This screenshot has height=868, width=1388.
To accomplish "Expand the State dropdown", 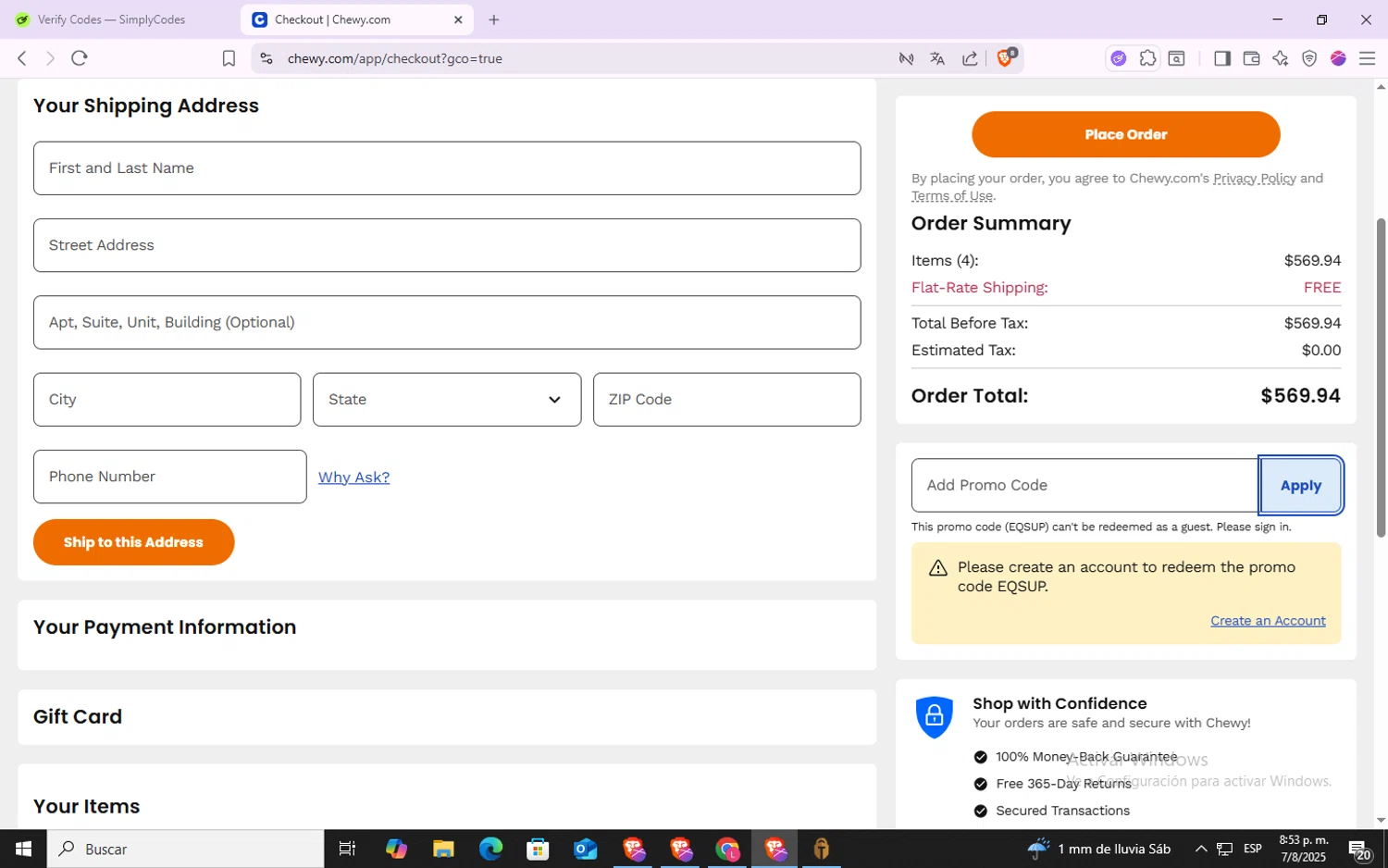I will tap(447, 400).
